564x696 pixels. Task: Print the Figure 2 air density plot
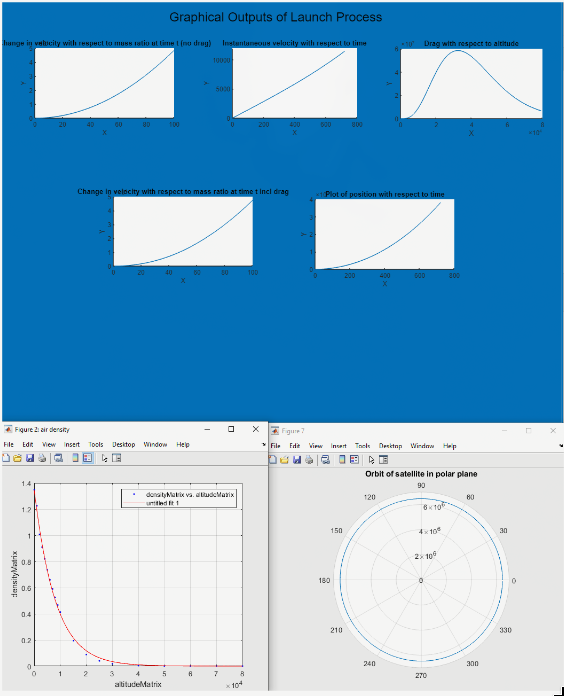42,458
